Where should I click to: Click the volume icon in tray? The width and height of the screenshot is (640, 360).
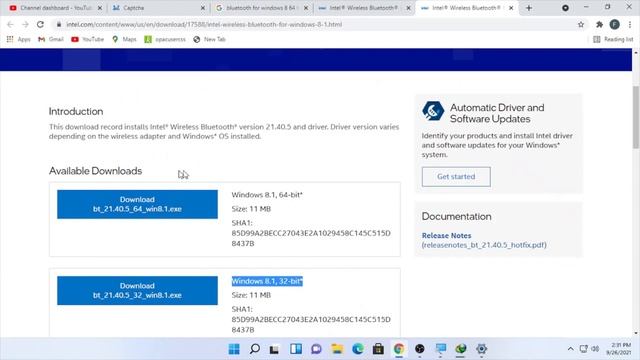(595, 349)
